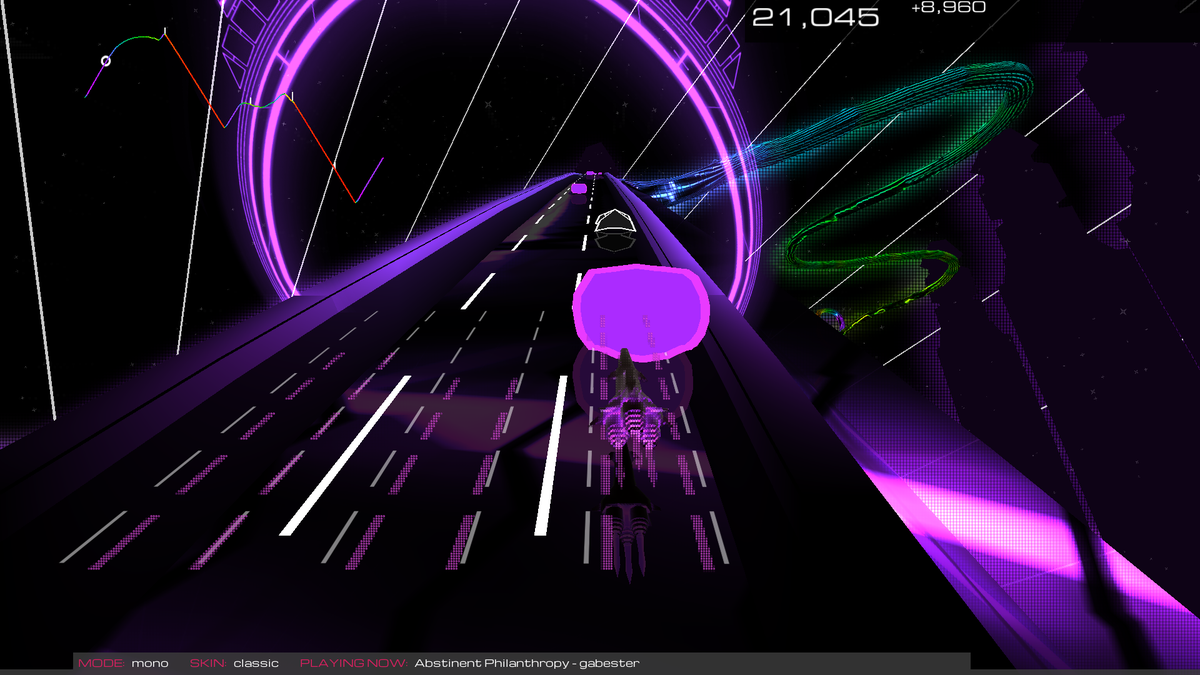Click the large purple block ahead of ship

pyautogui.click(x=642, y=313)
